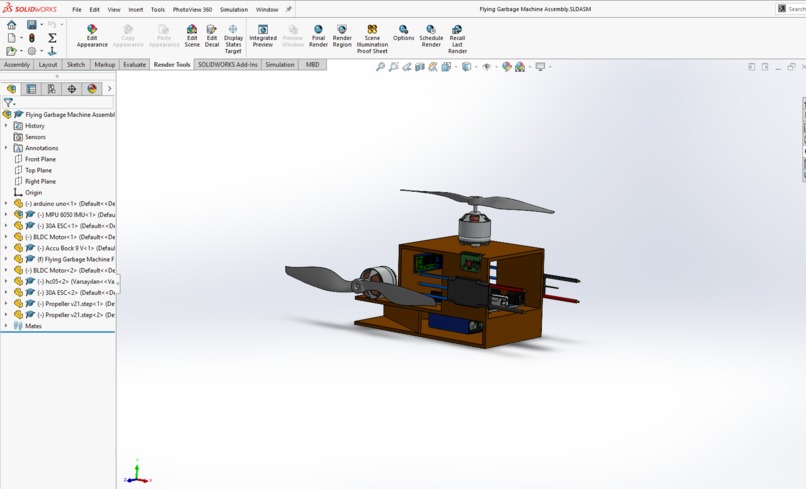Open the Save dropdown arrow

[41, 25]
